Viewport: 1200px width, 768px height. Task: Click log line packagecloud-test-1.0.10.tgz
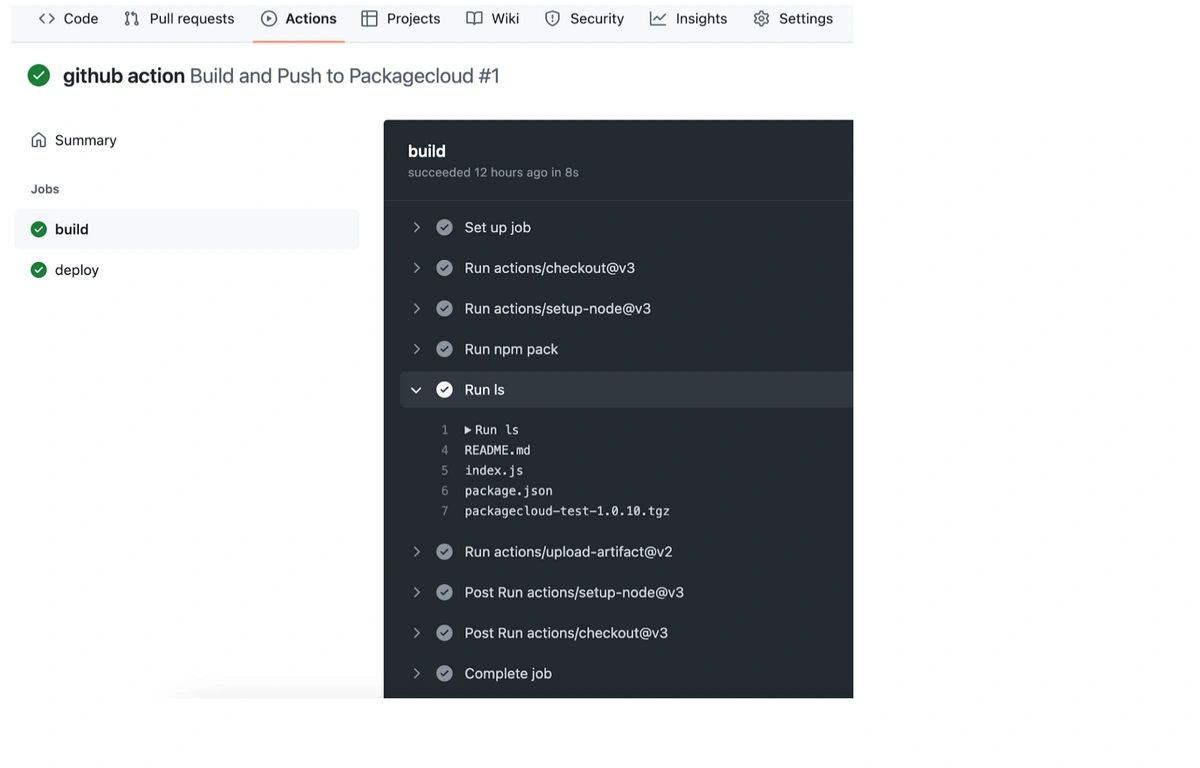point(567,511)
